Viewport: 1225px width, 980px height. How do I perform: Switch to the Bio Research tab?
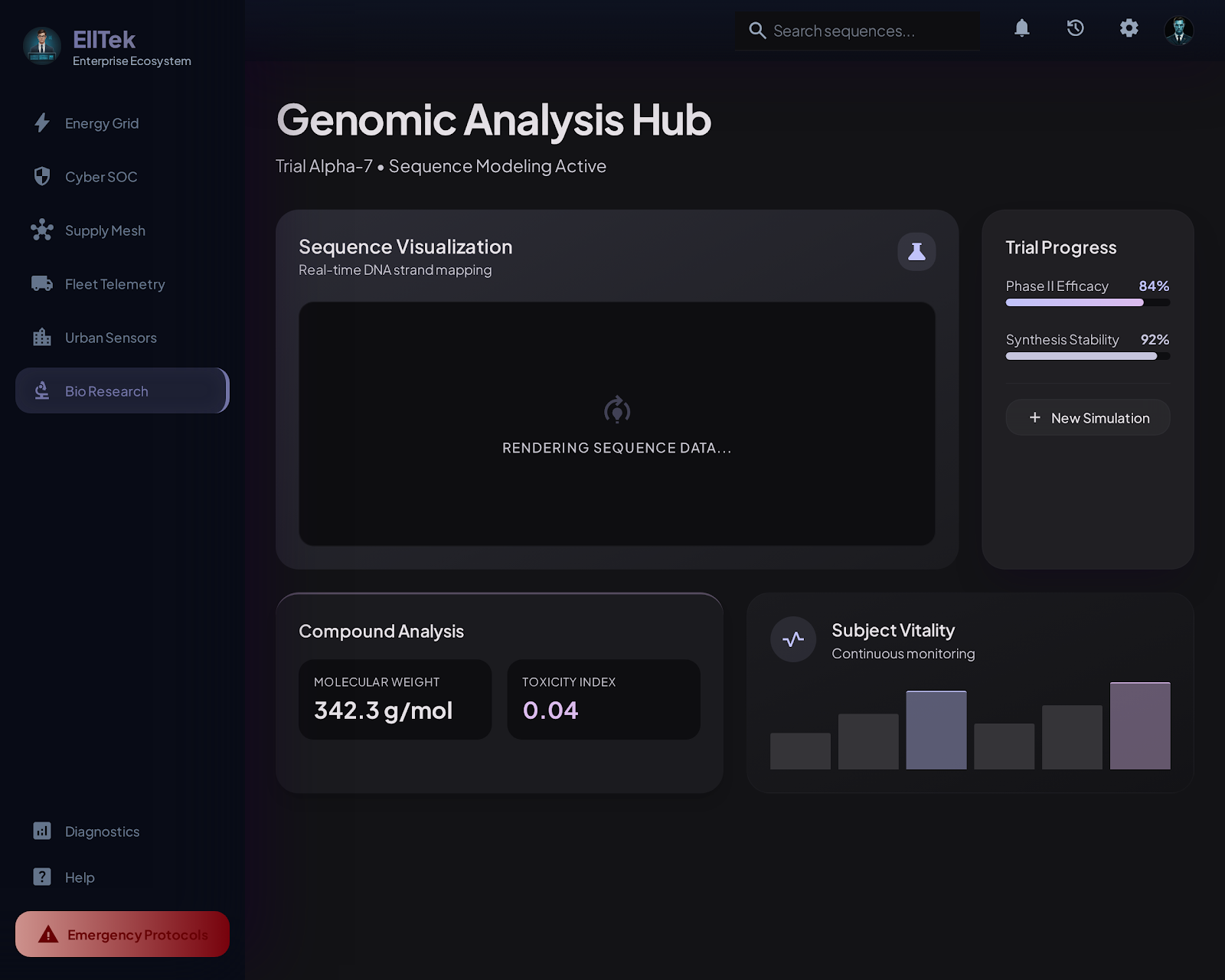[106, 390]
